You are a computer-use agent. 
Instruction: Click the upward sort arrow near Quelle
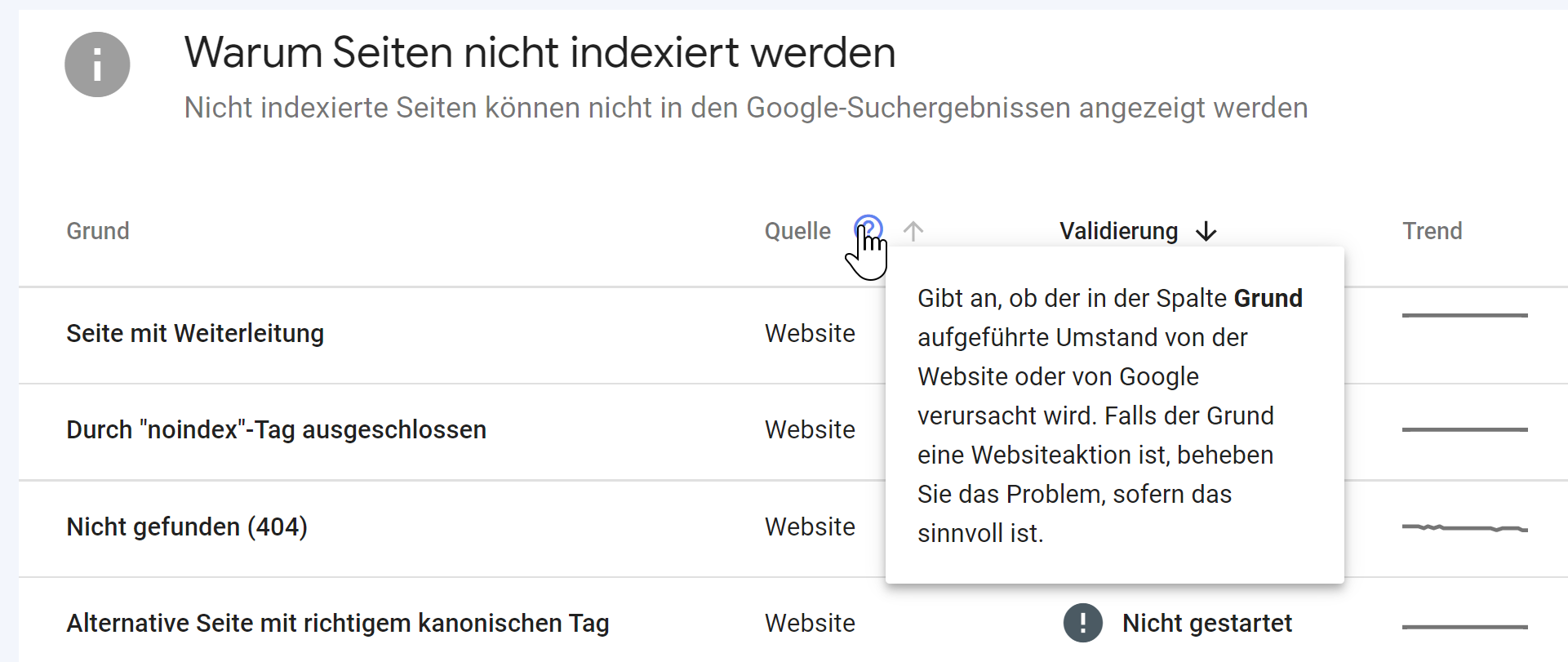point(914,231)
